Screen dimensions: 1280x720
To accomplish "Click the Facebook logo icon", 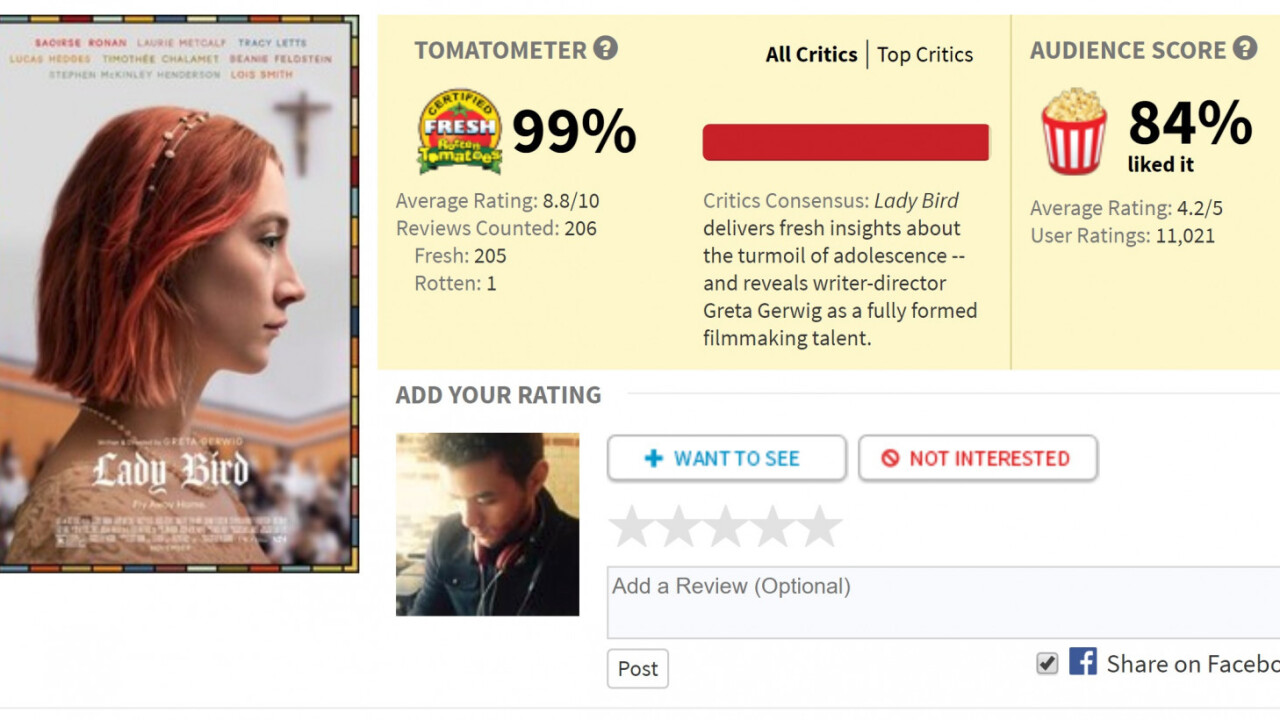I will [x=1082, y=662].
